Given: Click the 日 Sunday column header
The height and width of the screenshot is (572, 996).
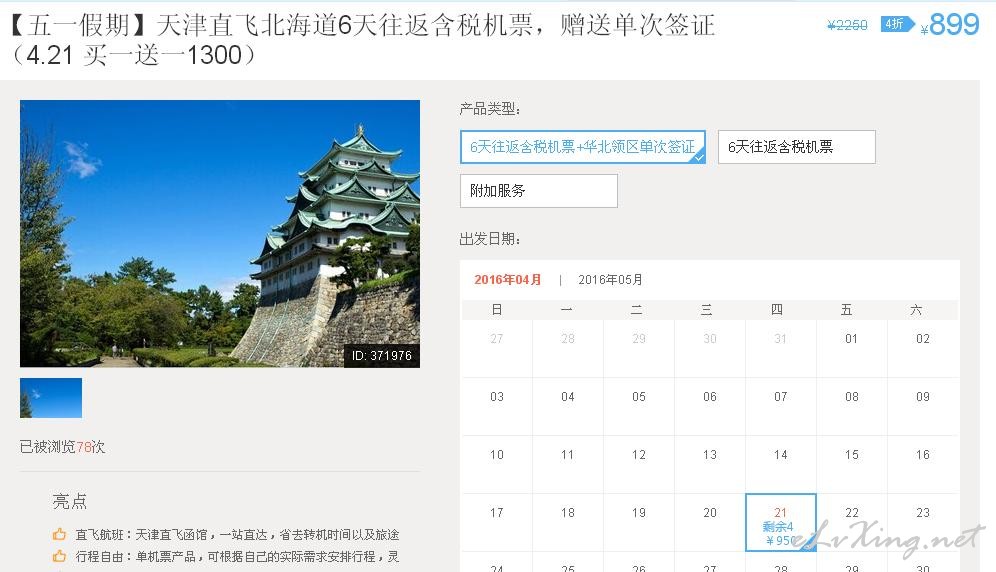Looking at the screenshot, I should [497, 310].
